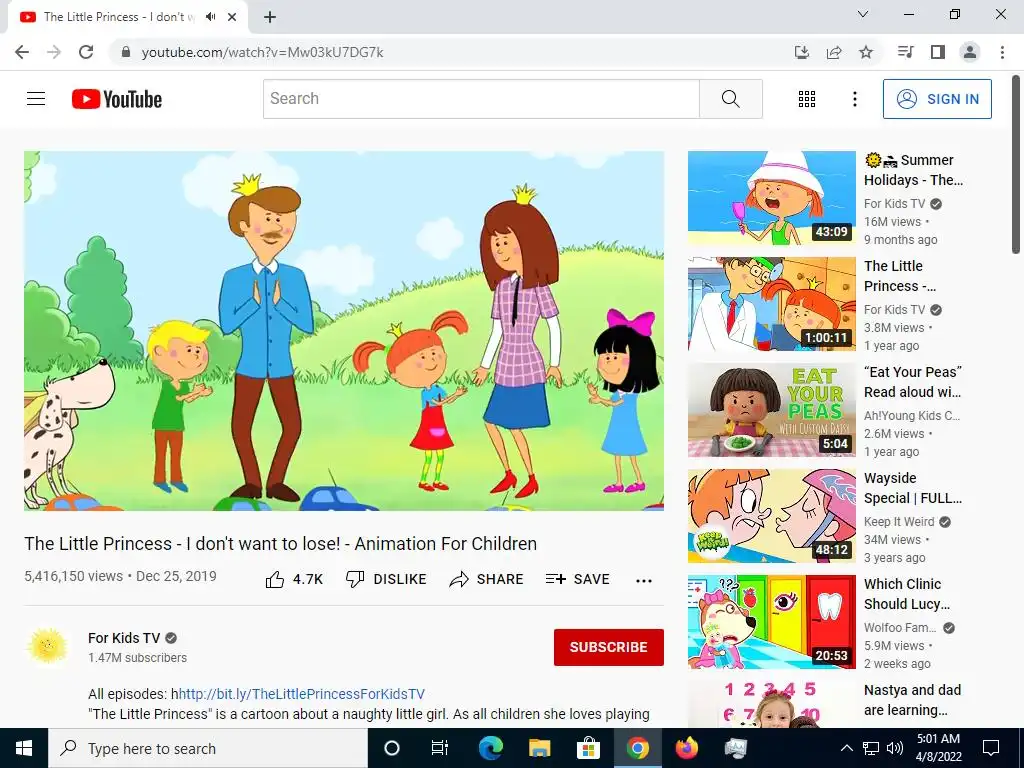This screenshot has height=768, width=1024.
Task: Click the Wayside Special video title
Action: [913, 488]
